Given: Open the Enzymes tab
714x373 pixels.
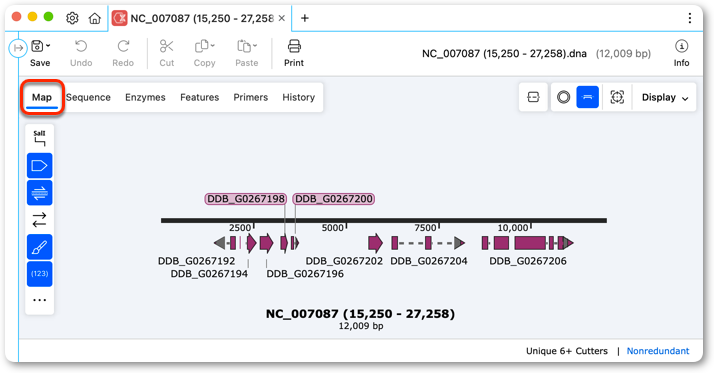Looking at the screenshot, I should [145, 97].
